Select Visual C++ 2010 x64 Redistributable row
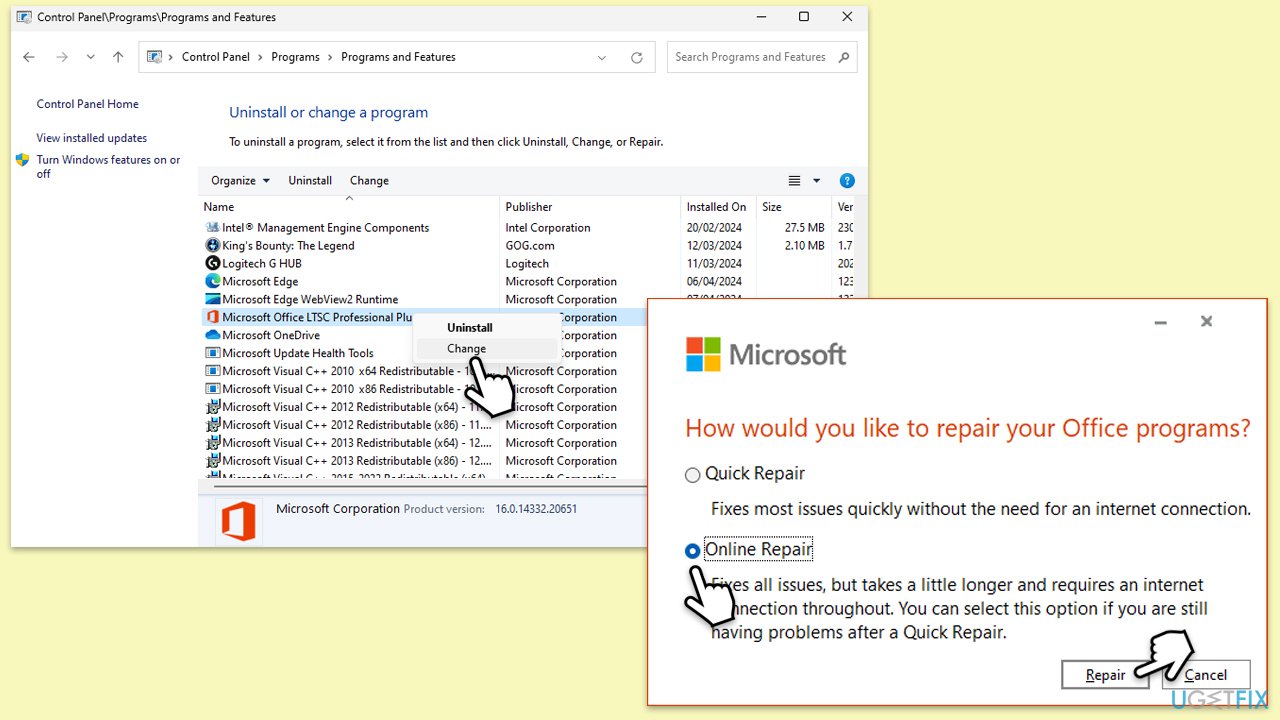The image size is (1280, 720). pyautogui.click(x=424, y=372)
